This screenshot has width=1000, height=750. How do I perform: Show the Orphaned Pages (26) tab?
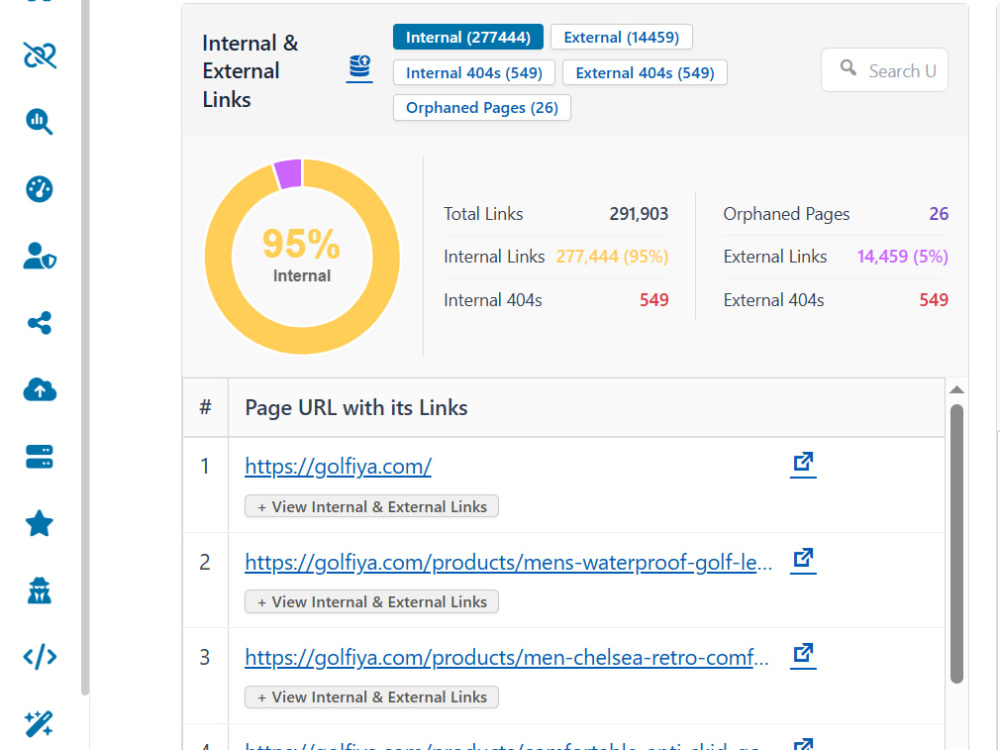[x=482, y=107]
